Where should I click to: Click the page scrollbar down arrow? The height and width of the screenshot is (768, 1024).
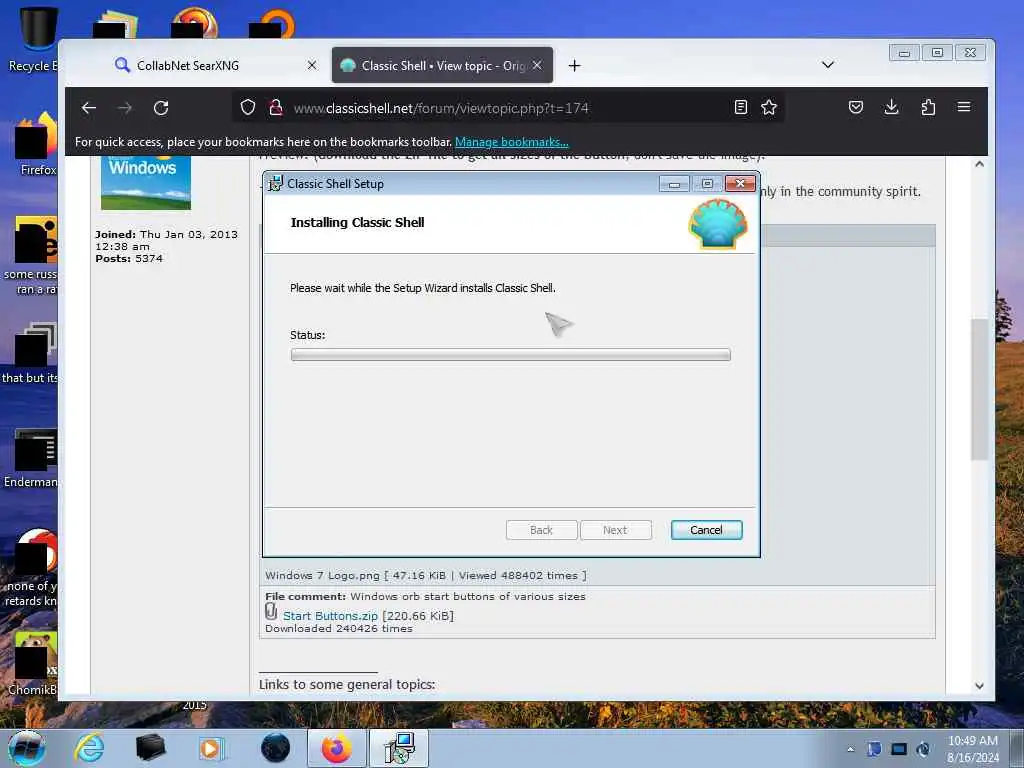[980, 686]
